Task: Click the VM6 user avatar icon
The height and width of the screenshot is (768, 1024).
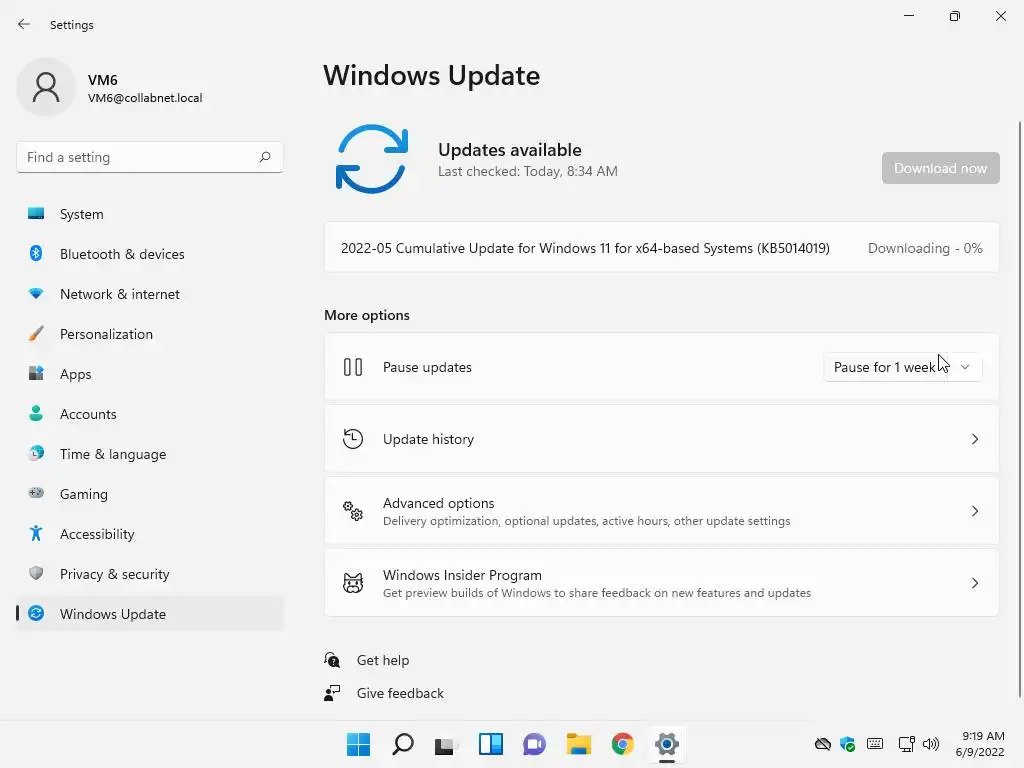Action: point(46,87)
